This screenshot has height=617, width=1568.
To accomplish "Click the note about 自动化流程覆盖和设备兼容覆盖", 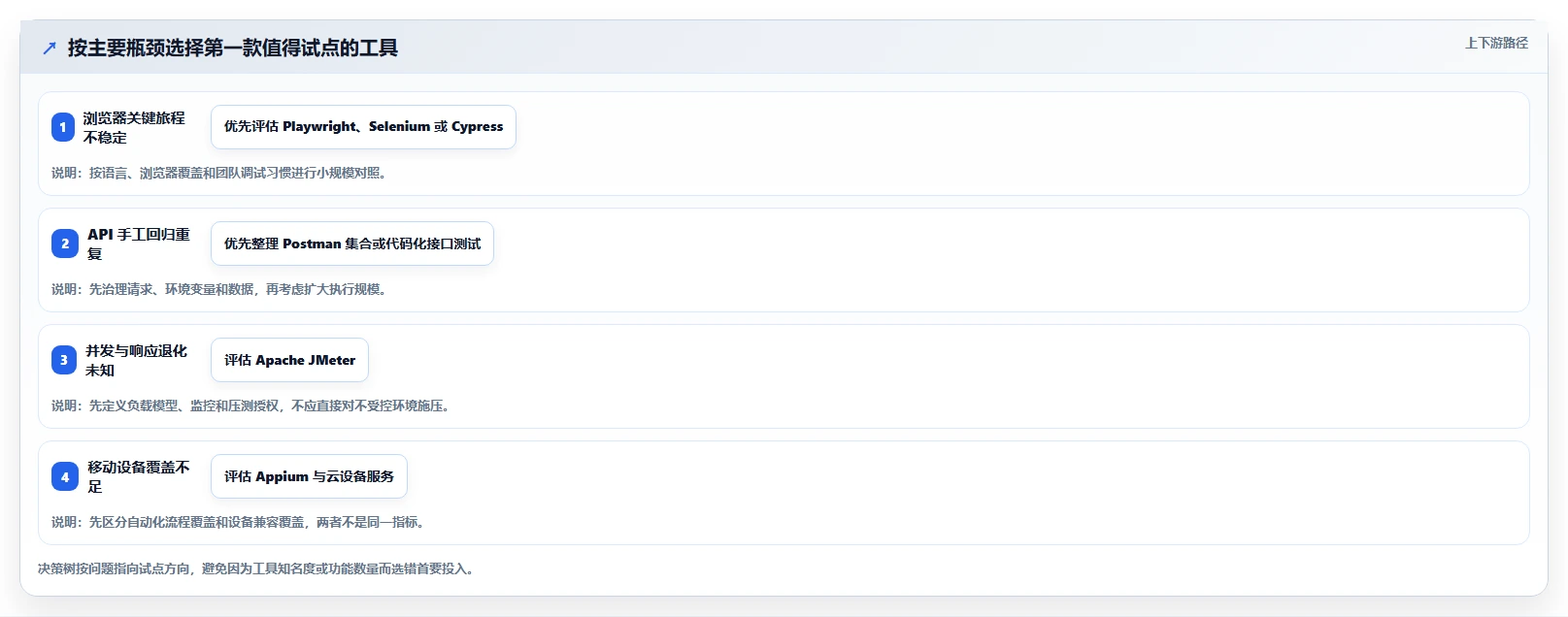I will pyautogui.click(x=240, y=522).
